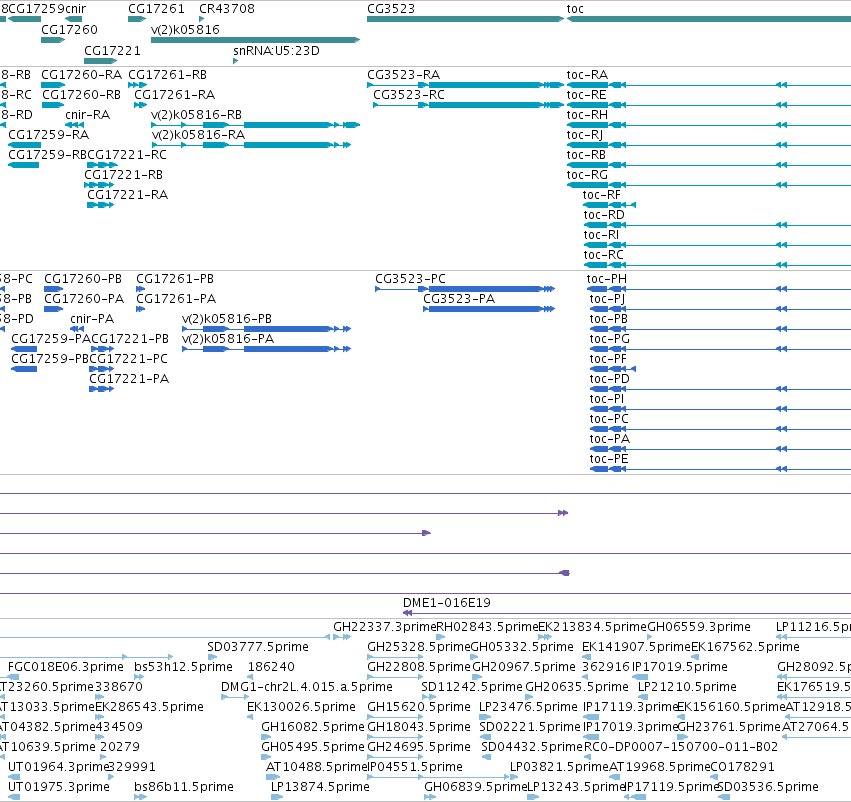Select the toc-PH protein feature

[720, 289]
